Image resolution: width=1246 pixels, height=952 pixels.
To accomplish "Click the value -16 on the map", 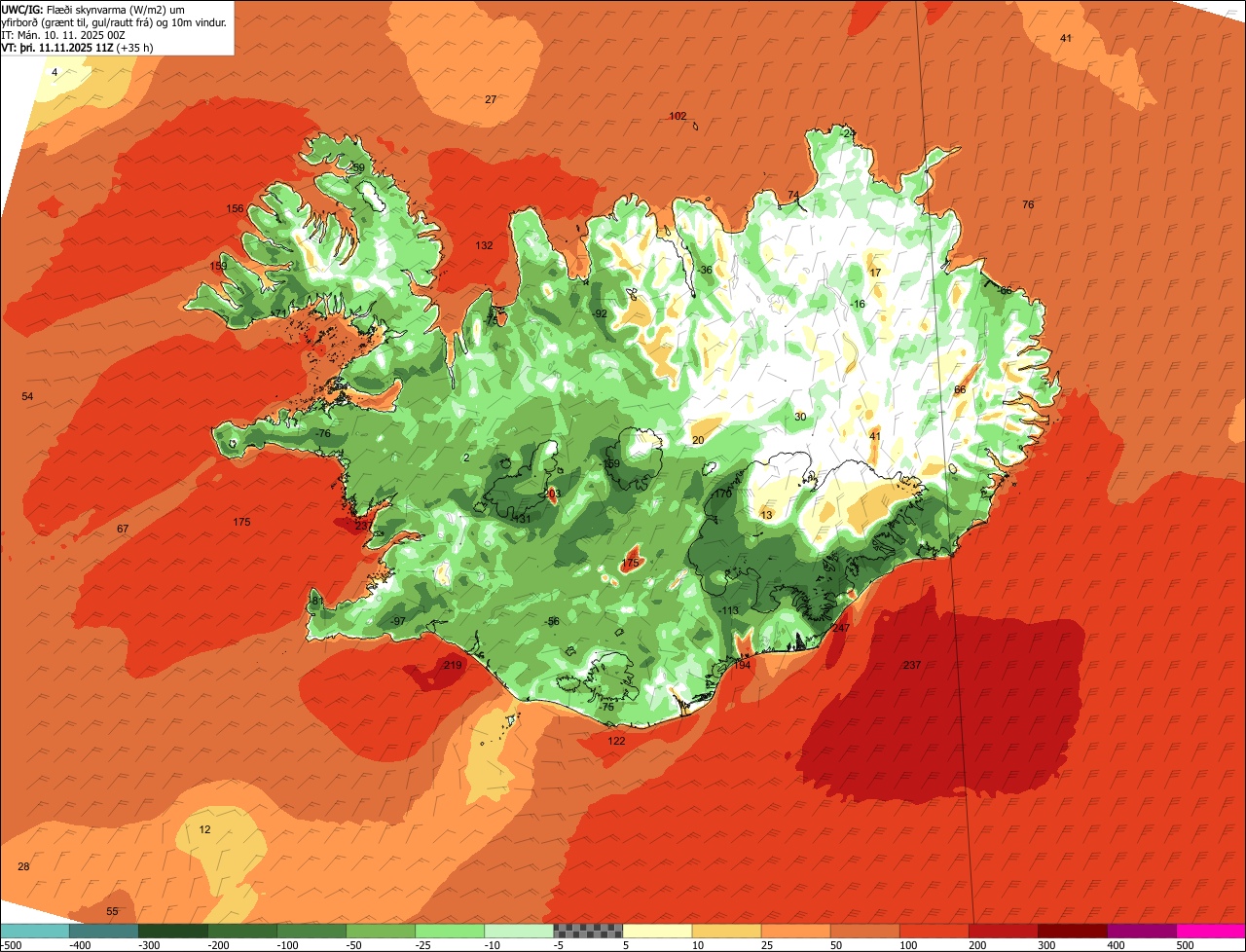I will pyautogui.click(x=857, y=305).
